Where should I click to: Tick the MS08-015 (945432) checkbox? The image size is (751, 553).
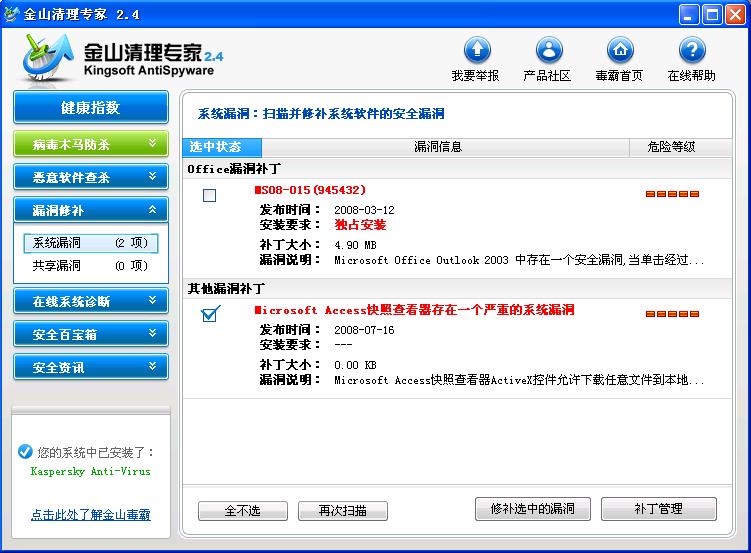click(x=209, y=195)
